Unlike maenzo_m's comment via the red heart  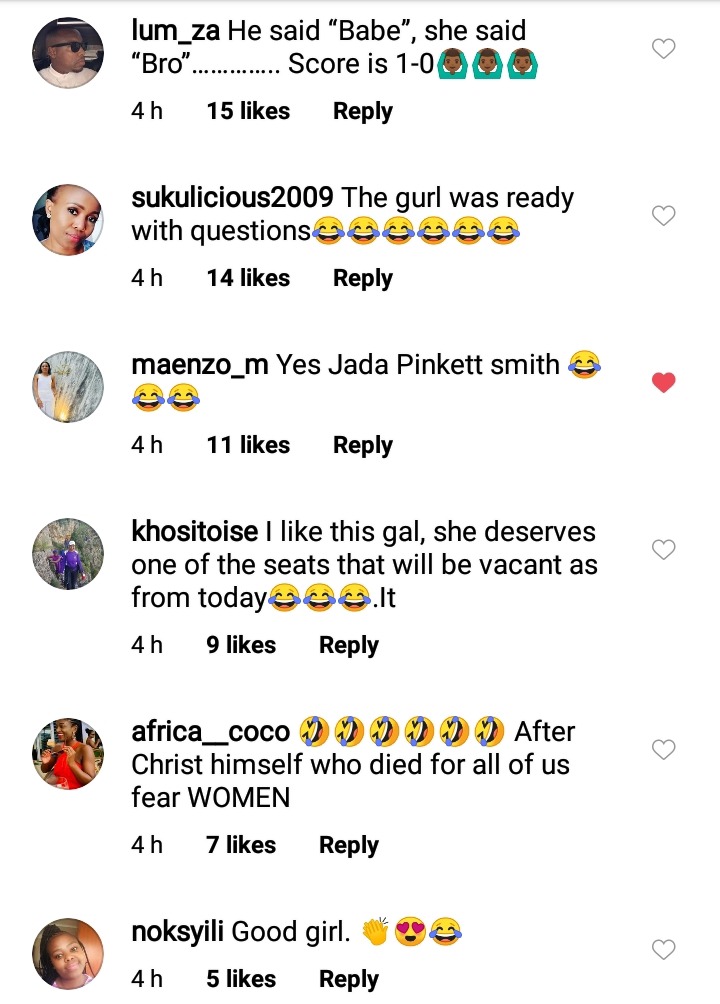[664, 382]
